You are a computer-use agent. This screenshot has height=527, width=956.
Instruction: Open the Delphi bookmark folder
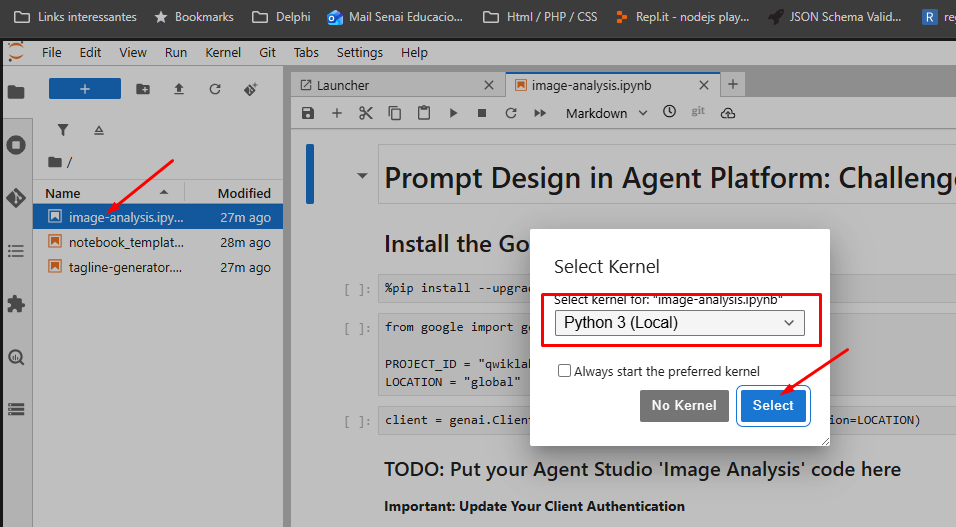(x=282, y=17)
